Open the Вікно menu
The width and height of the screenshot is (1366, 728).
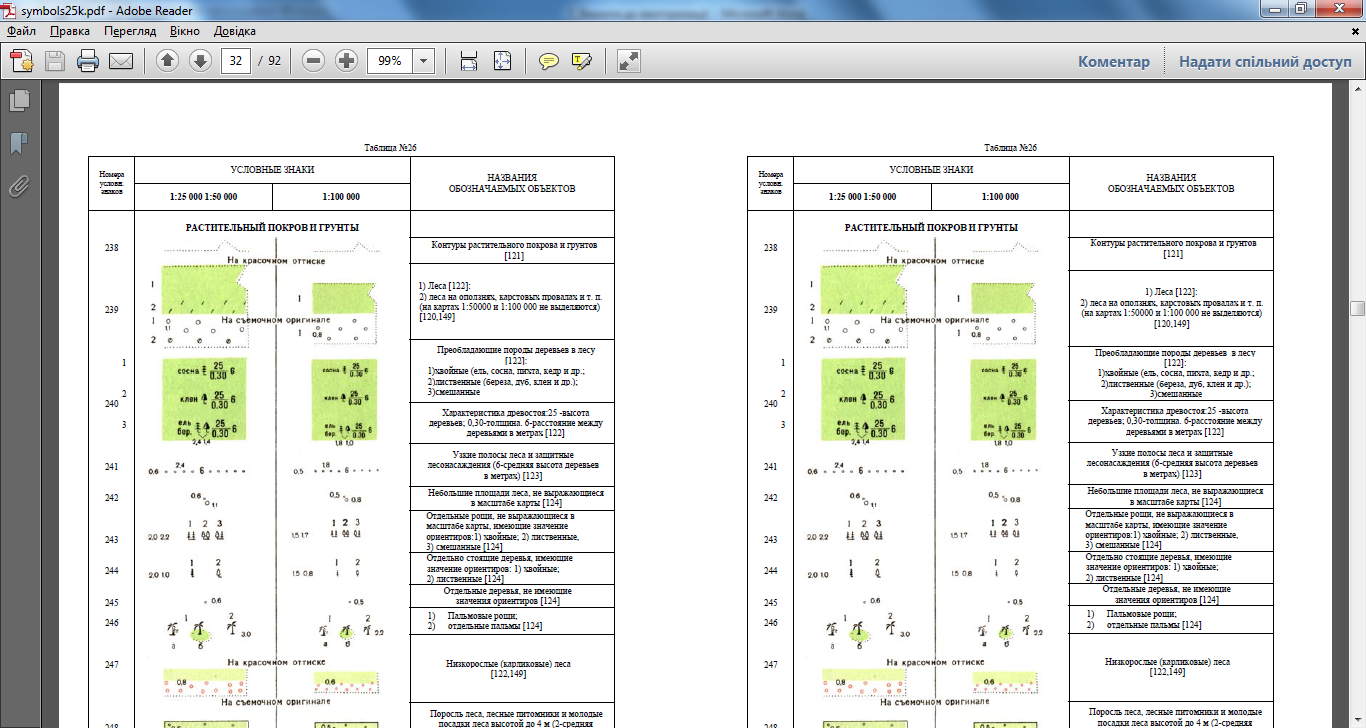pos(185,31)
